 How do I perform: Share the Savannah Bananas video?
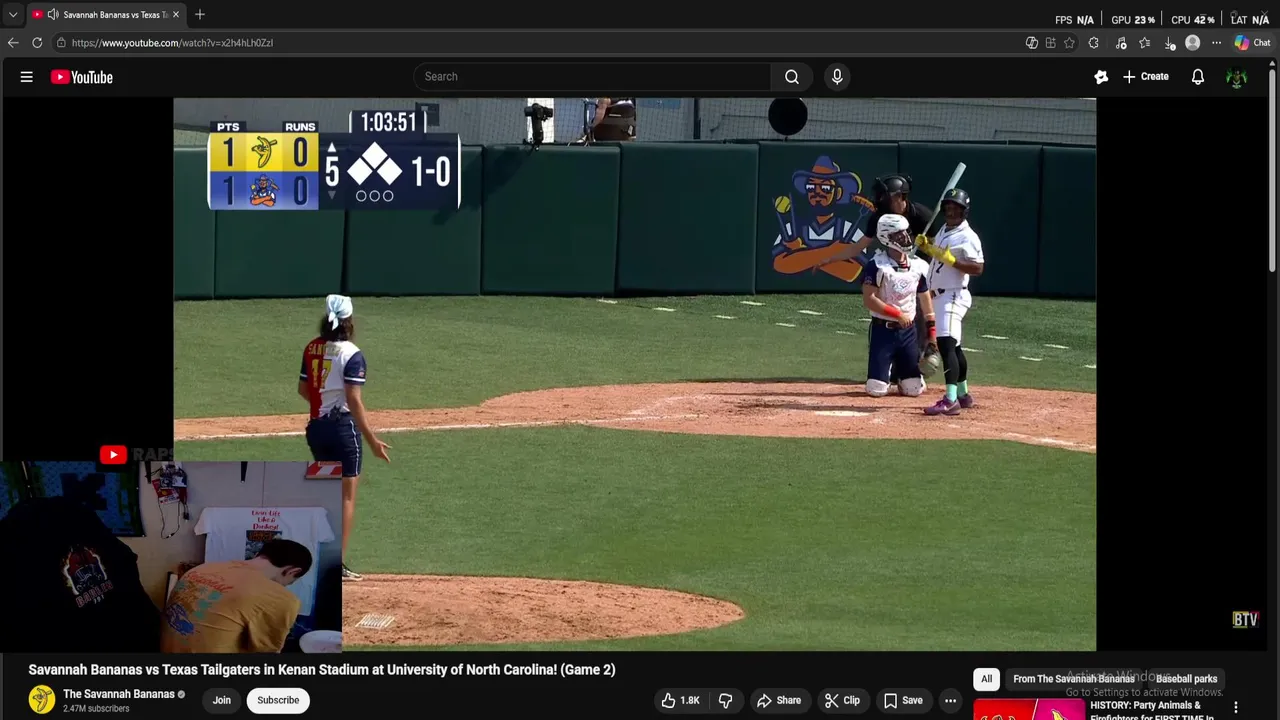point(779,700)
